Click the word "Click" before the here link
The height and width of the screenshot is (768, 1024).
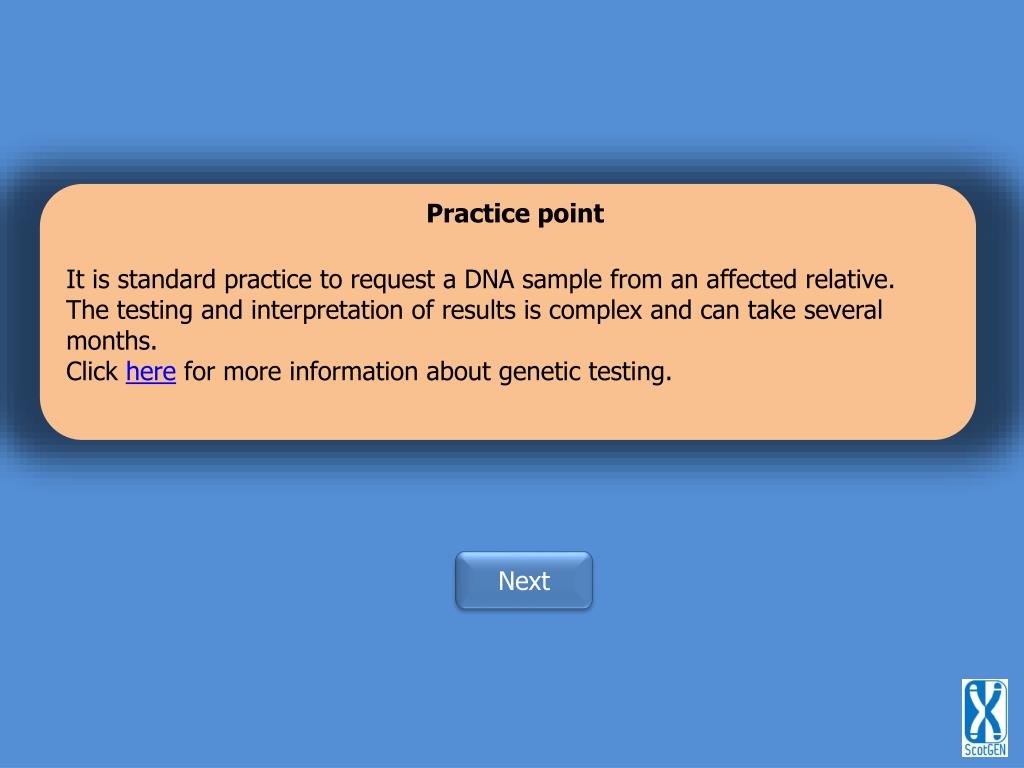[92, 372]
